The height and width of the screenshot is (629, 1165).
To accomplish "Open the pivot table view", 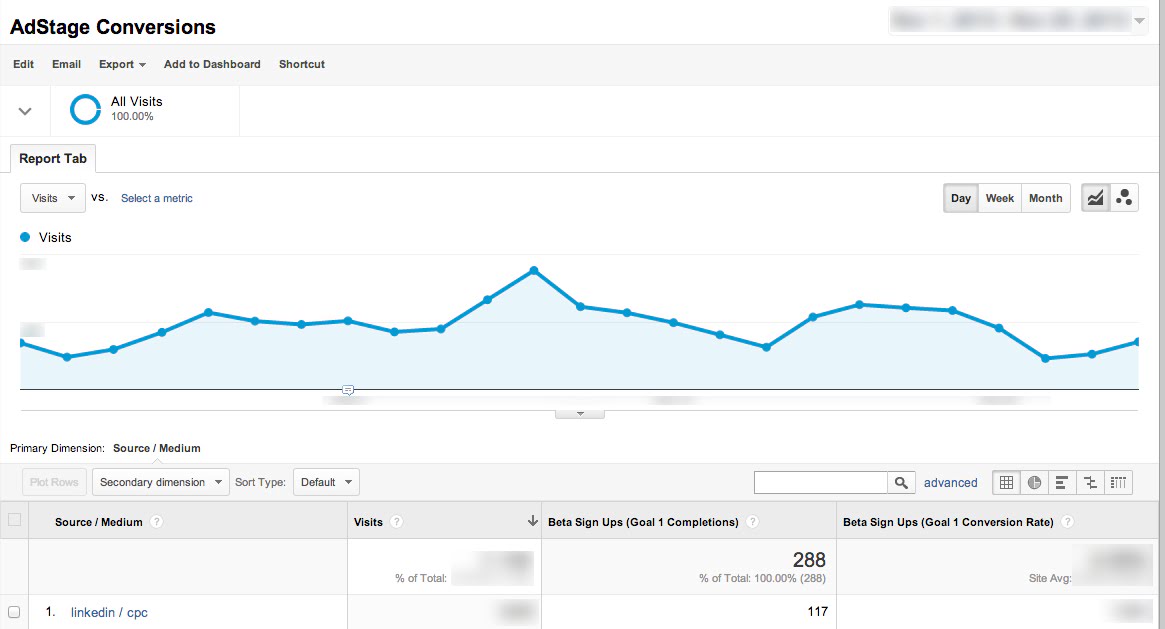I will 1118,482.
